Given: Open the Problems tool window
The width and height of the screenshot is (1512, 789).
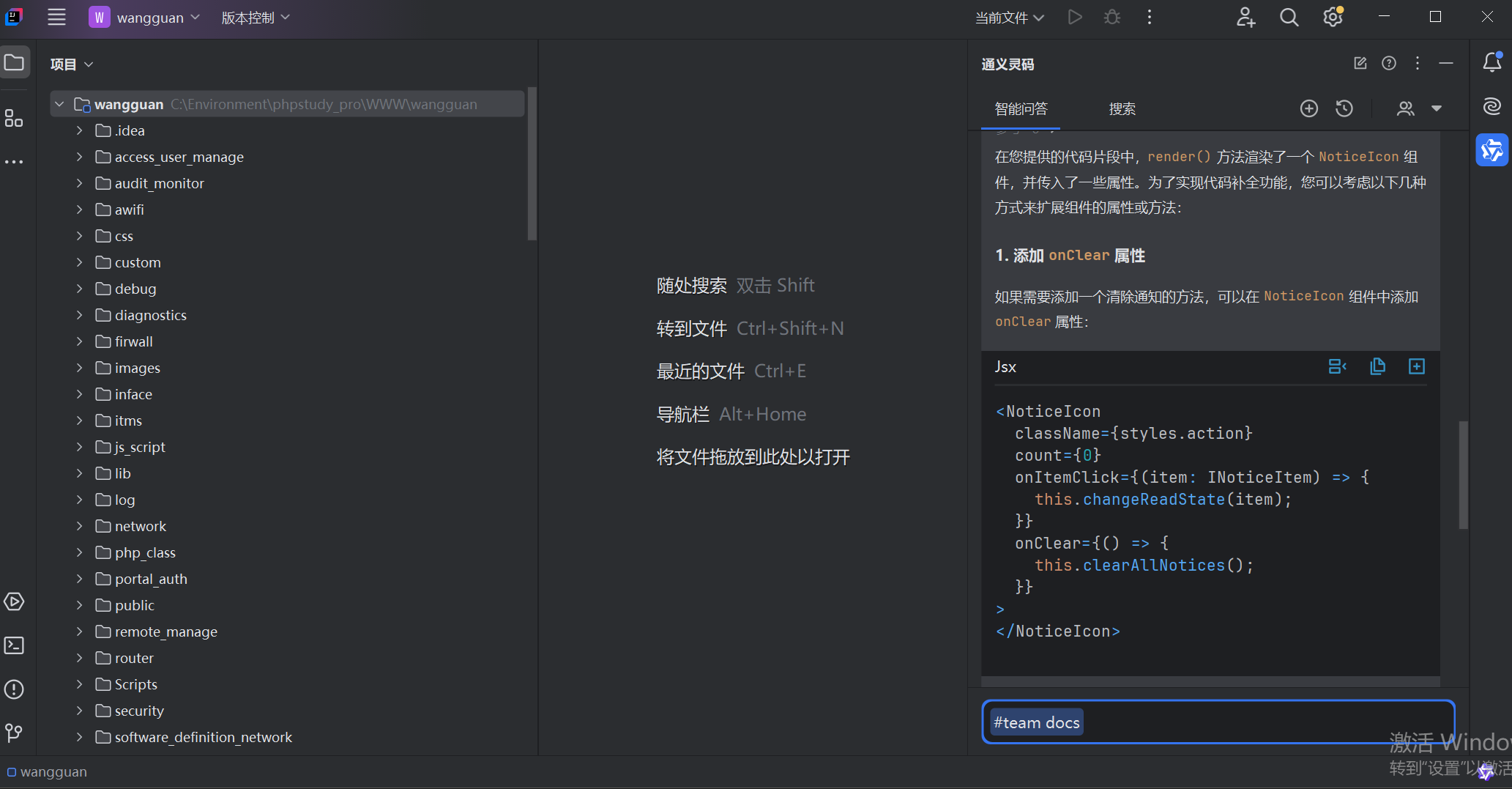Looking at the screenshot, I should (x=14, y=689).
